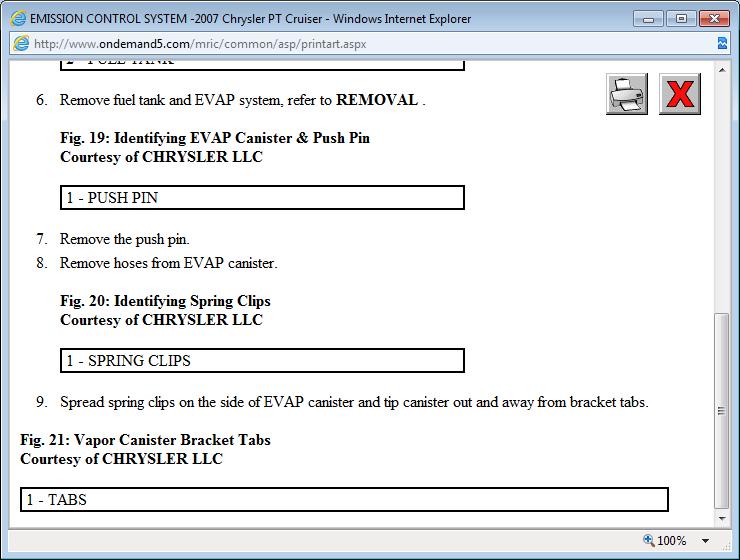Click the scrollbar down arrow
The image size is (740, 560).
722,518
